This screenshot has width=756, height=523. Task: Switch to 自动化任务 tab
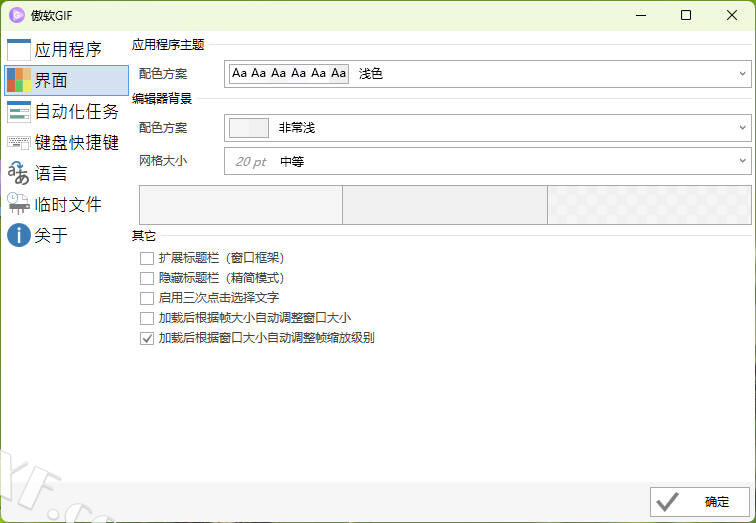[x=67, y=111]
